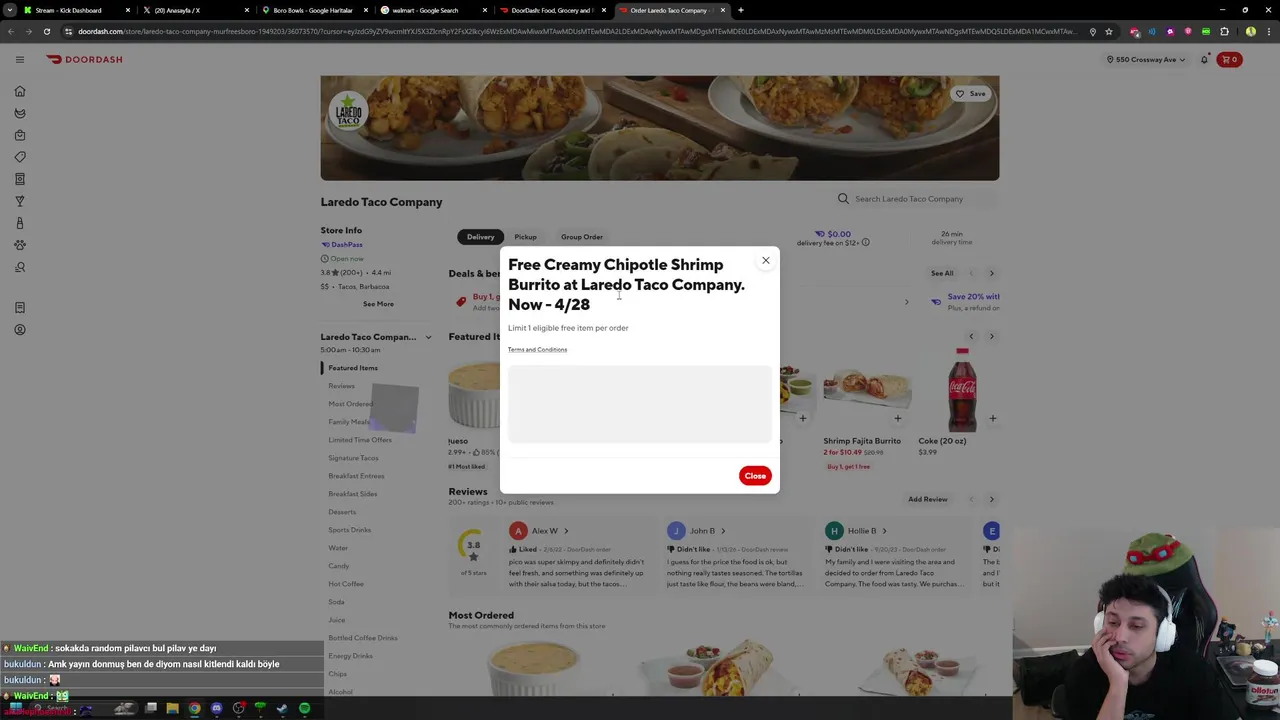Switch to walmart - Google Search tab

[431, 10]
